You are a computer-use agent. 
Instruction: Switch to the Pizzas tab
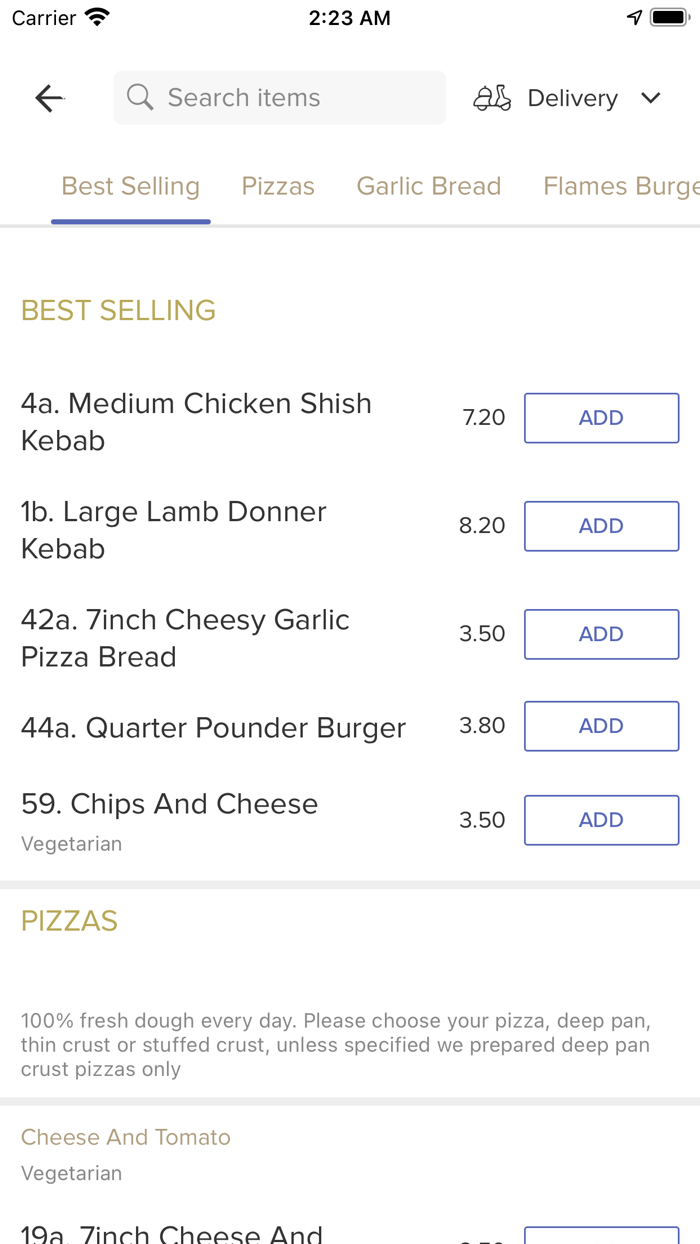(x=278, y=186)
